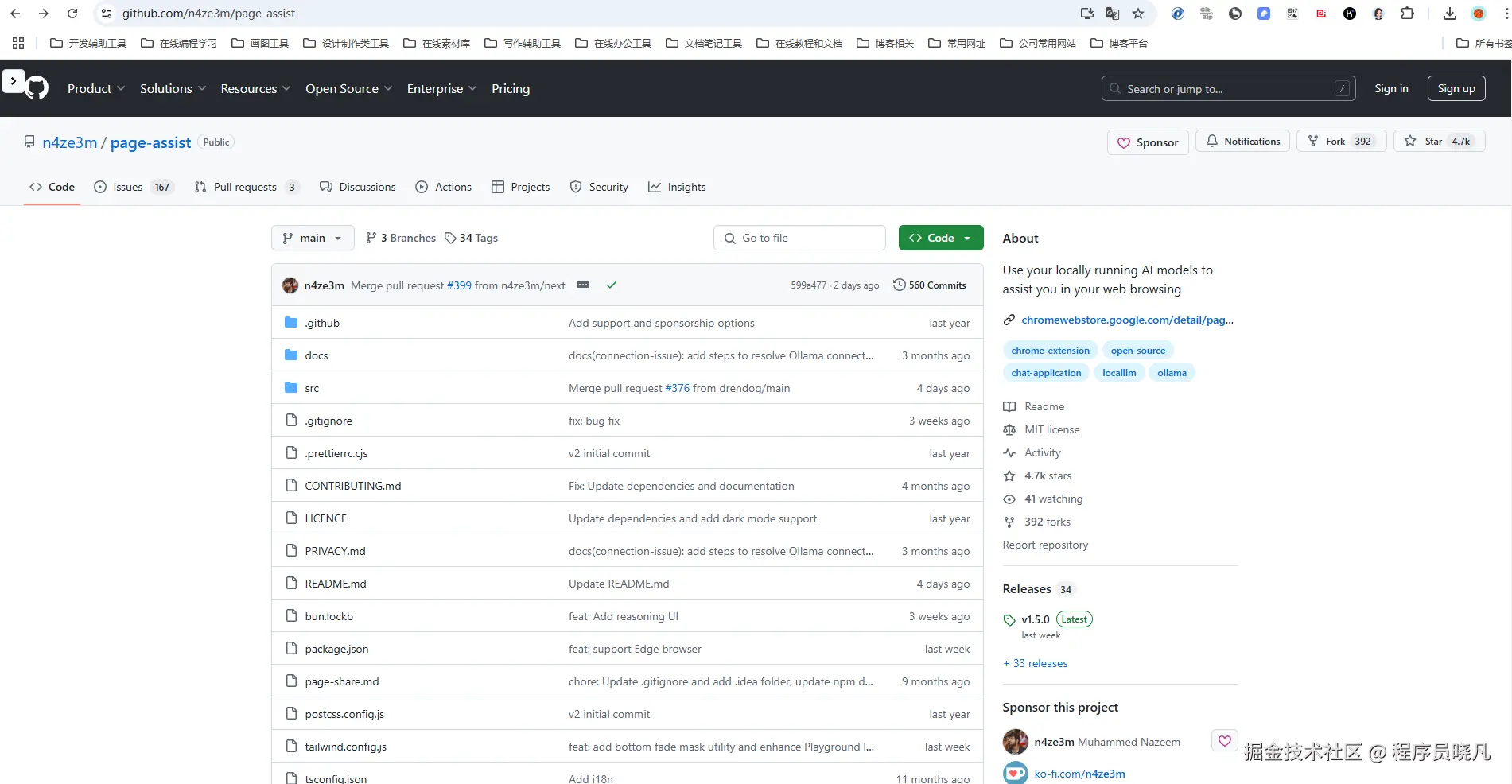The width and height of the screenshot is (1512, 784).
Task: Star the page-assist repository
Action: [1439, 142]
